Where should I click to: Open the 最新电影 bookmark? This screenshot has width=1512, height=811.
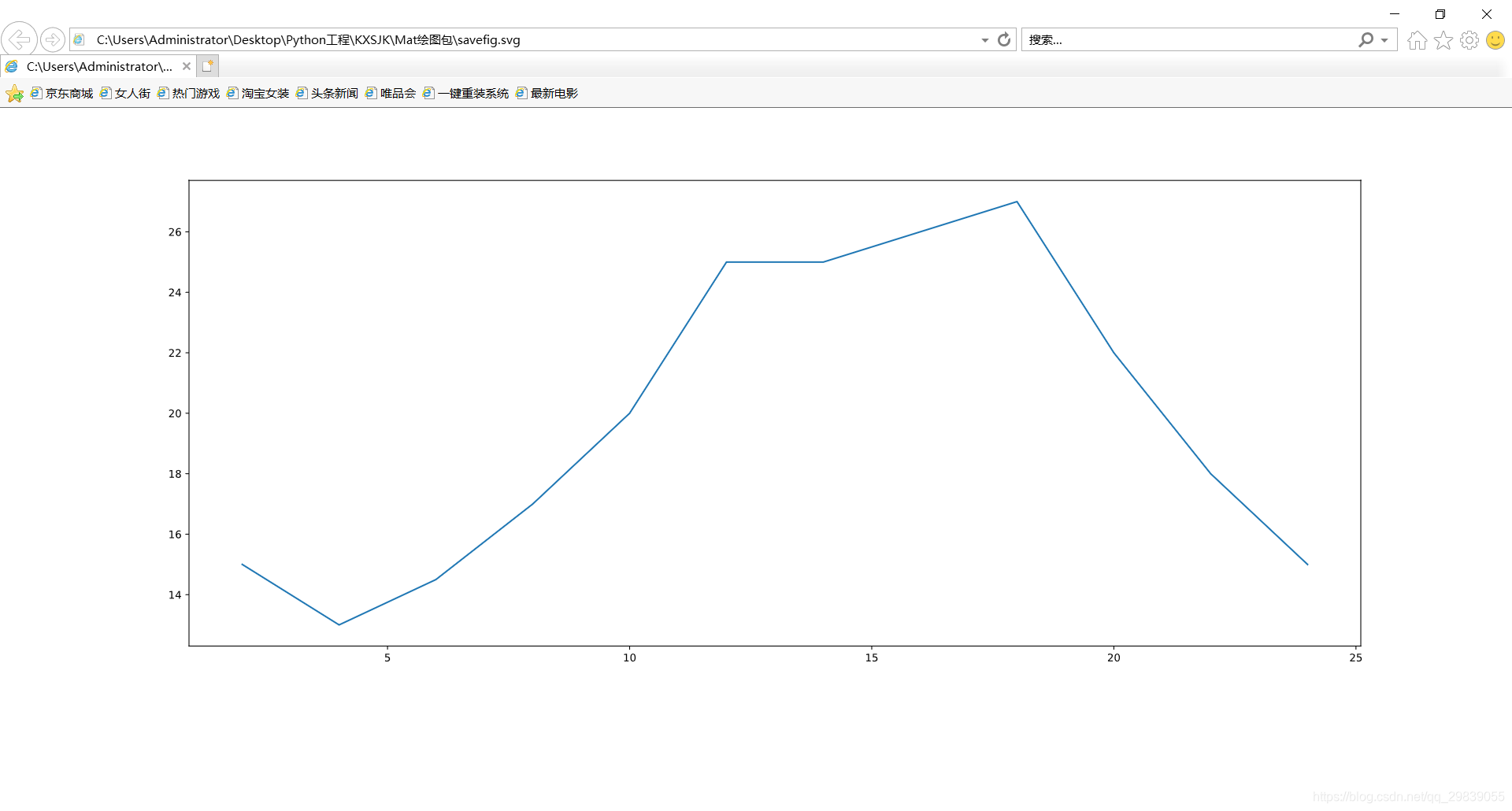[x=547, y=94]
